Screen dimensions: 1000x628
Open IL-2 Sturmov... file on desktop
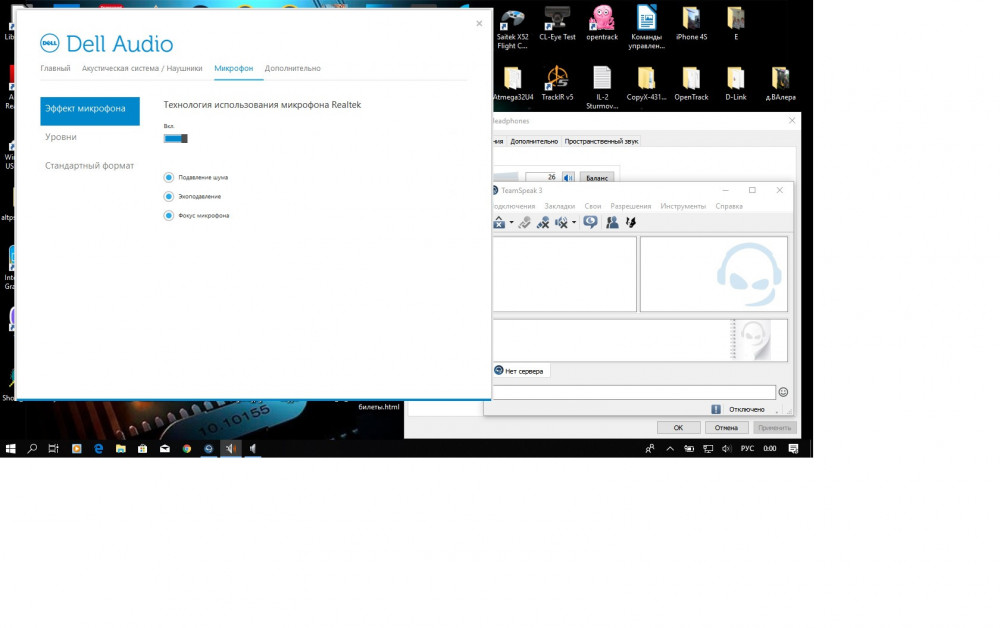click(x=602, y=88)
